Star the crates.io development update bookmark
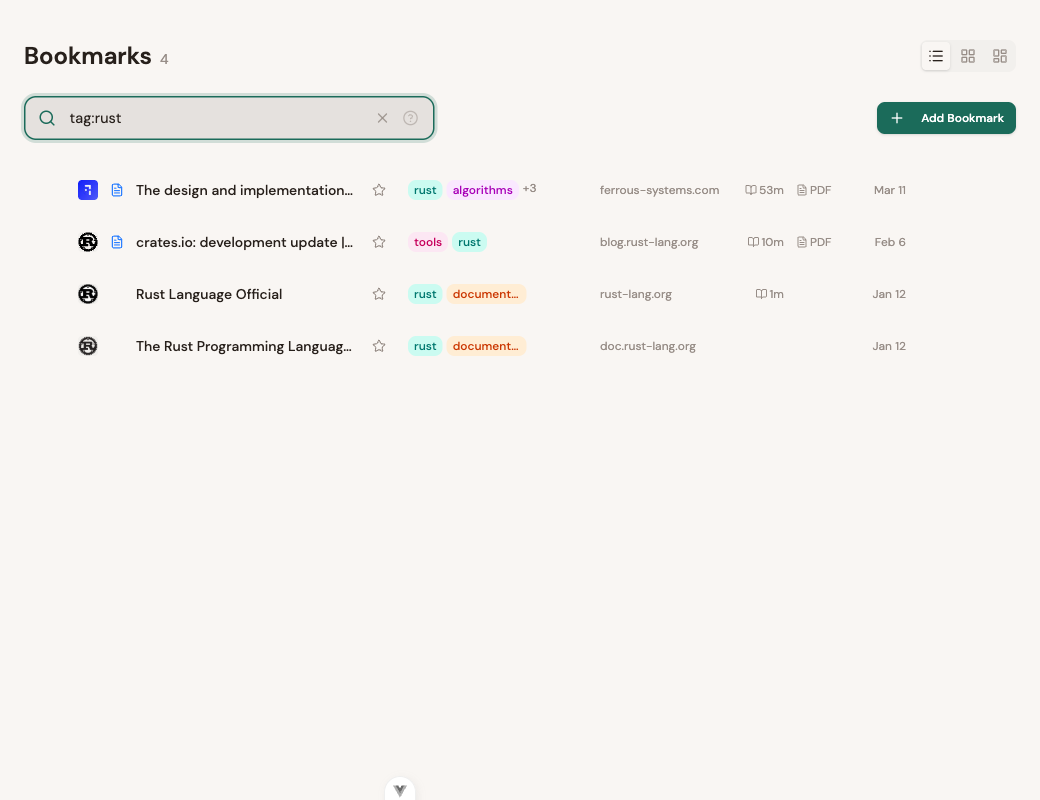1040x800 pixels. [379, 242]
